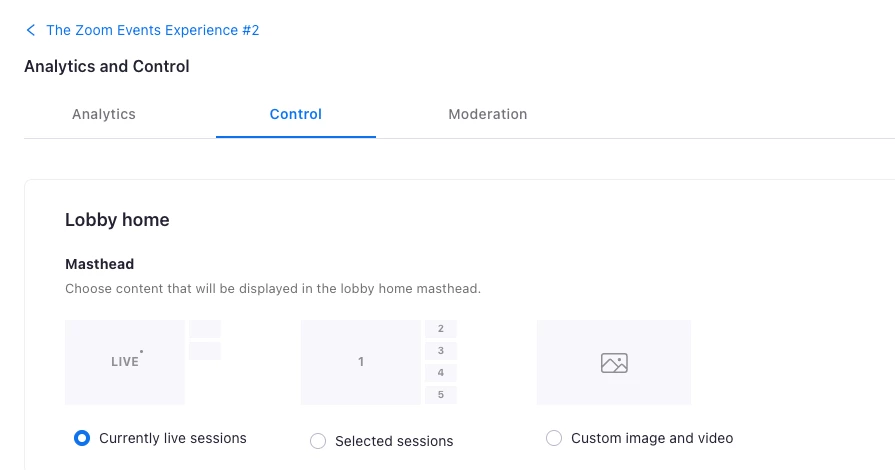Click the large box numbered 1
The height and width of the screenshot is (470, 895).
point(361,362)
